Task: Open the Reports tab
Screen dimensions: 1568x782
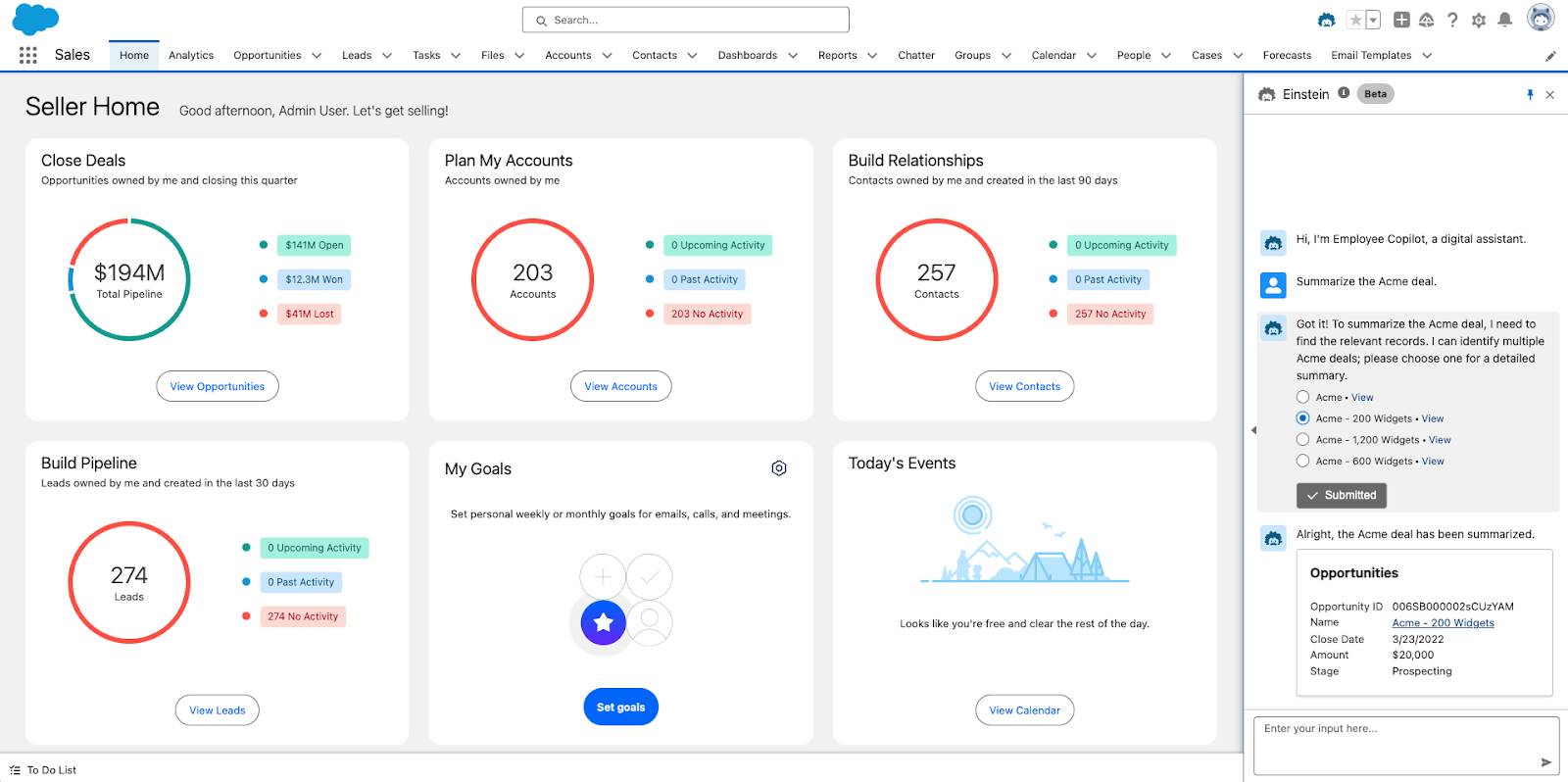Action: (838, 56)
